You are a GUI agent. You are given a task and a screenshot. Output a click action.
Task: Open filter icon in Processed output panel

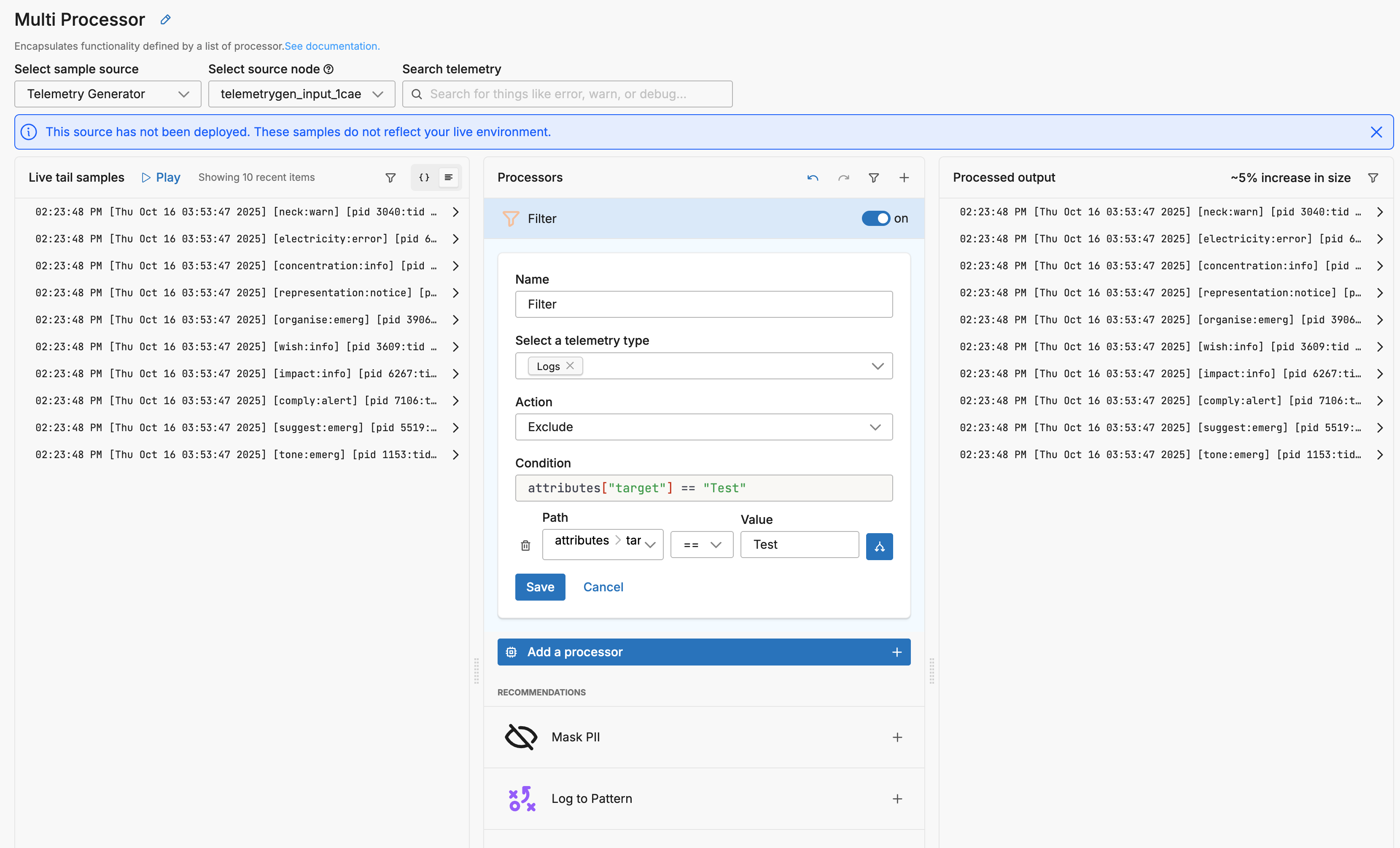pos(1373,178)
